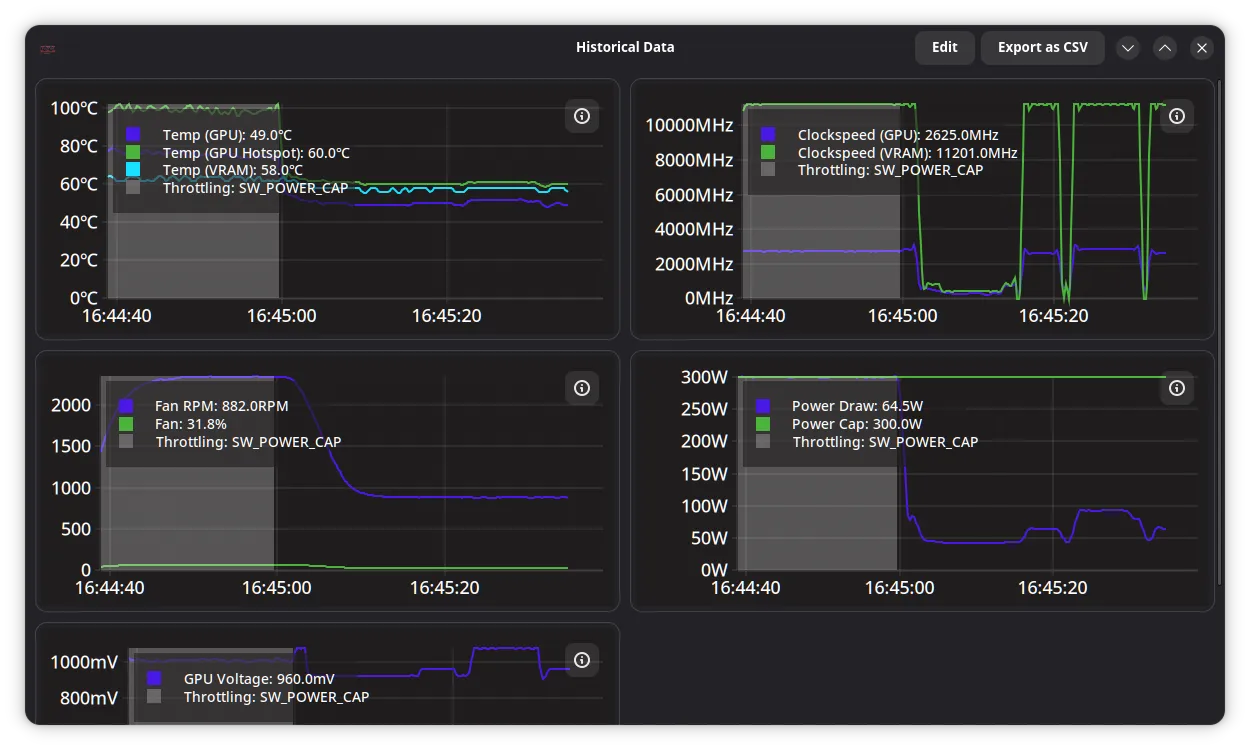Viewport: 1250px width, 750px height.
Task: Close the Historical Data window
Action: point(1202,48)
